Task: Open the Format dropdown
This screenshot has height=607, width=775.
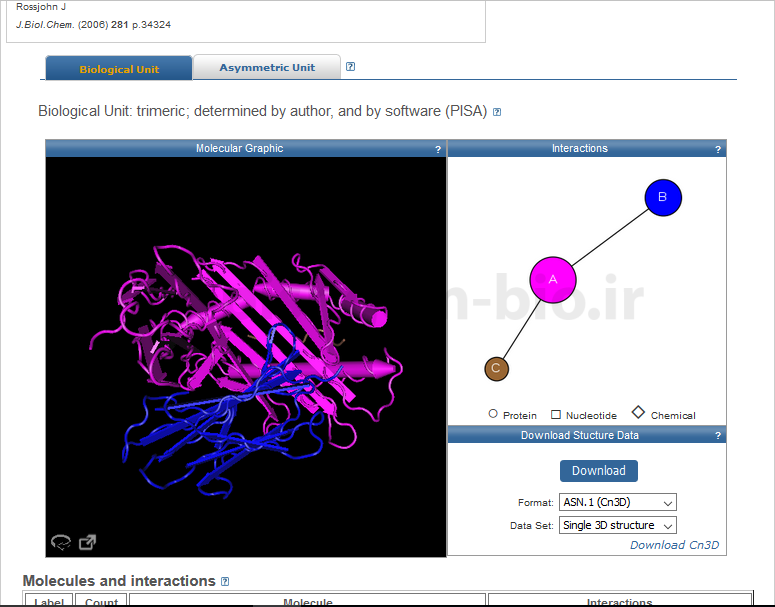Action: click(618, 502)
